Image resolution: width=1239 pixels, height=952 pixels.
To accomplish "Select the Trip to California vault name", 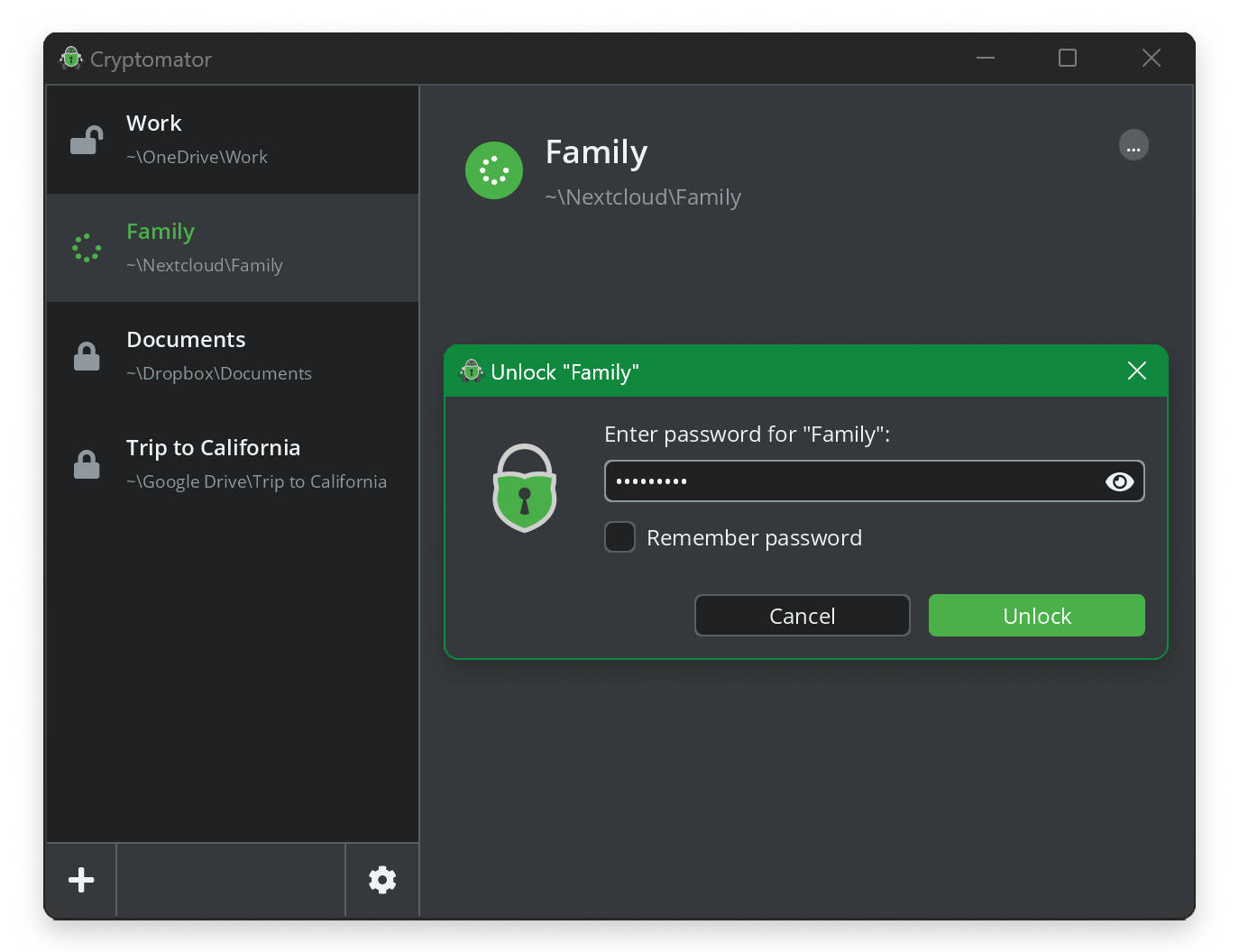I will click(214, 448).
